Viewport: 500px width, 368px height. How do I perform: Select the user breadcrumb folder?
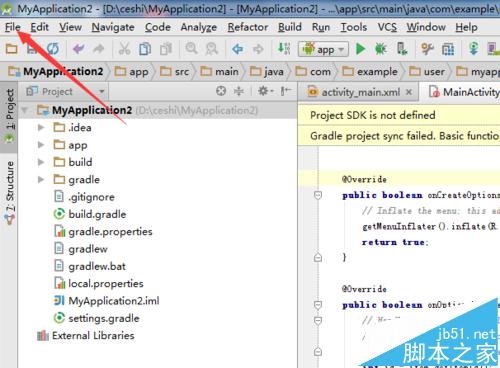427,71
